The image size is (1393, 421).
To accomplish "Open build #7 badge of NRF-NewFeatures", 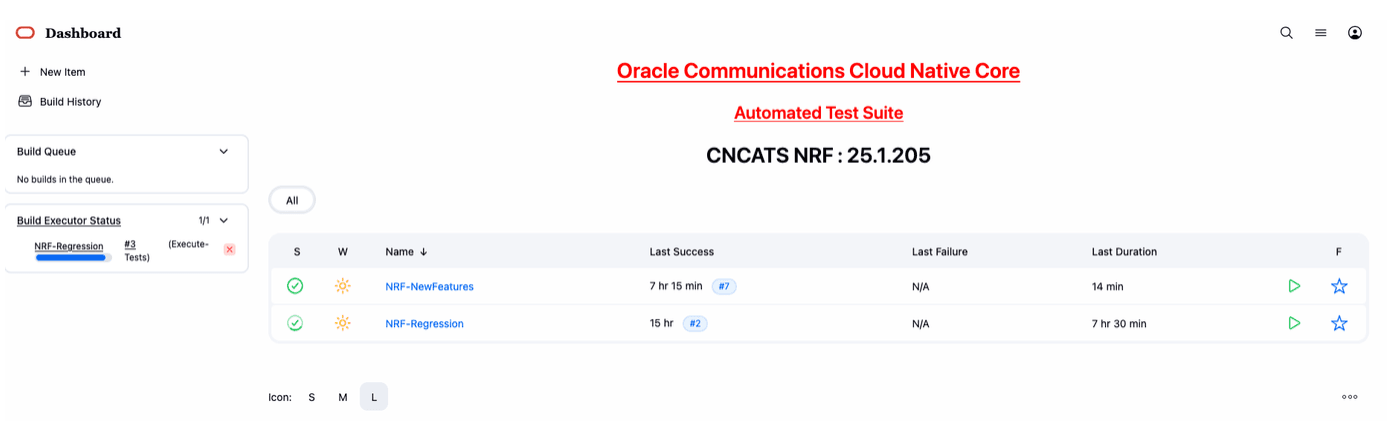I will pos(724,286).
